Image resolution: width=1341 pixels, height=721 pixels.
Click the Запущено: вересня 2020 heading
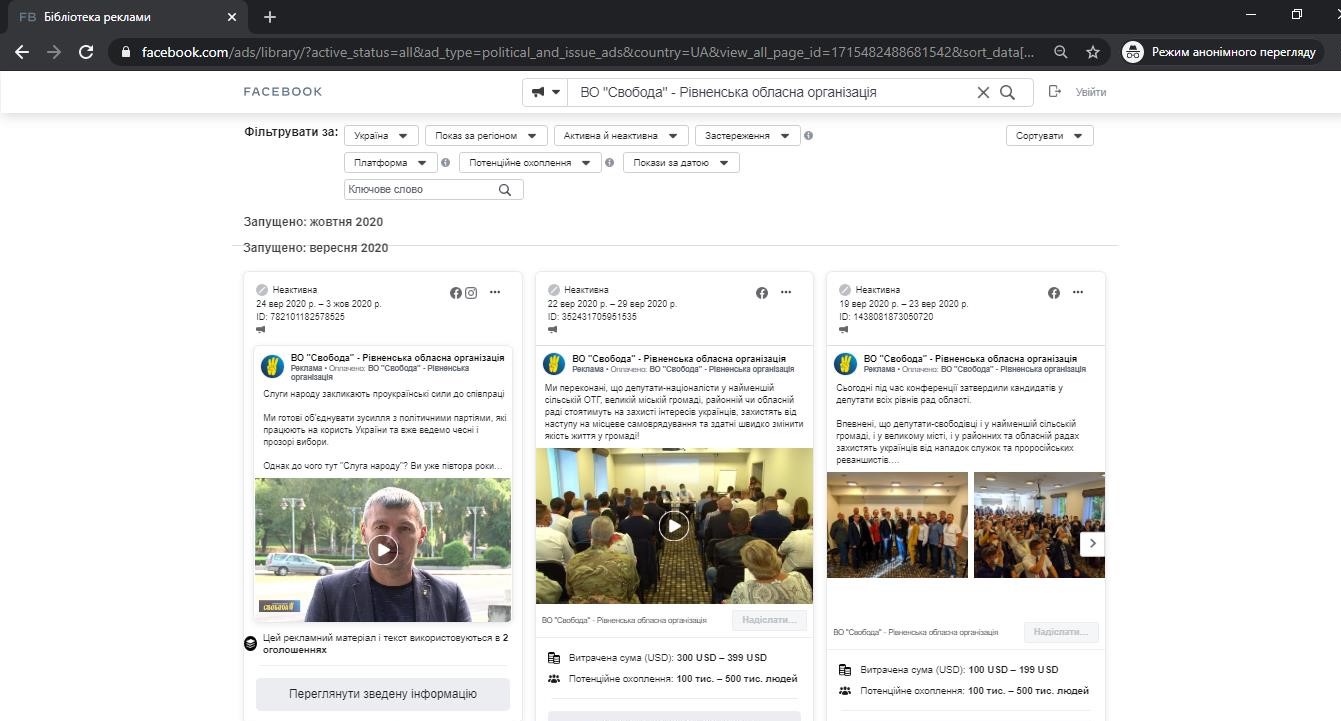coord(316,248)
